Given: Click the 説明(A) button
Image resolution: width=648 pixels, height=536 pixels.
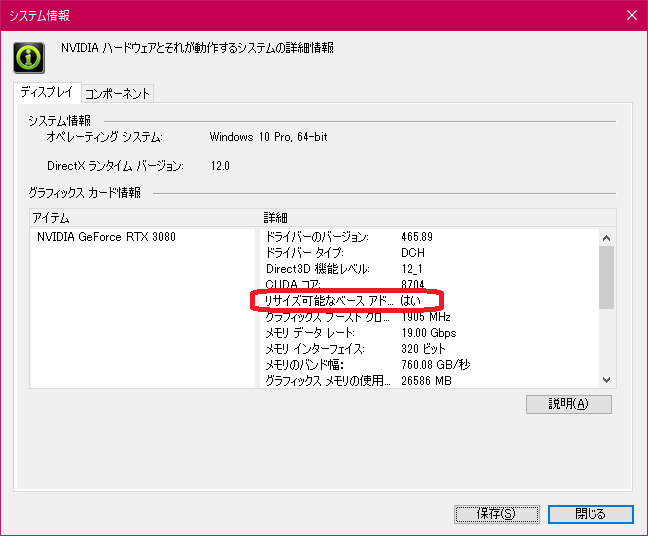Looking at the screenshot, I should tap(569, 404).
